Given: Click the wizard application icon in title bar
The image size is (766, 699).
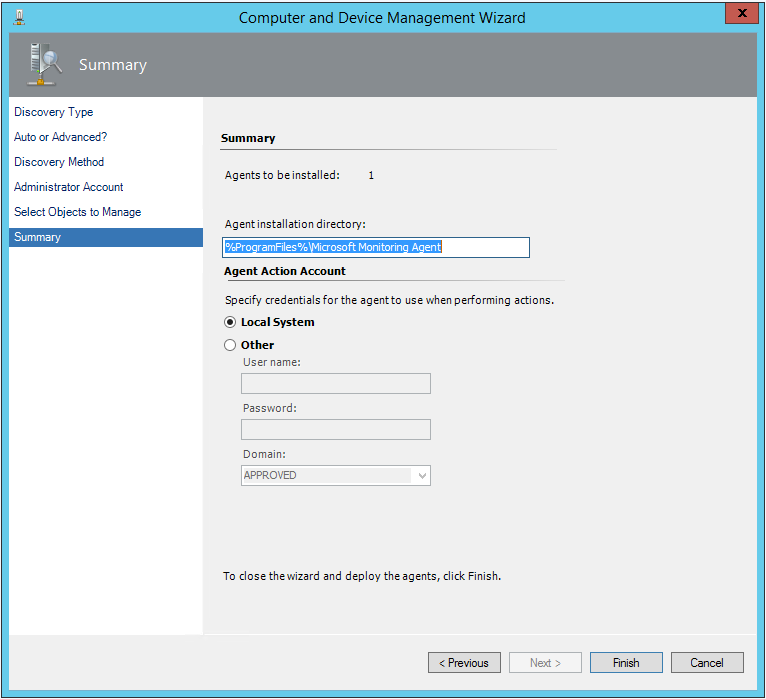Looking at the screenshot, I should pos(20,17).
